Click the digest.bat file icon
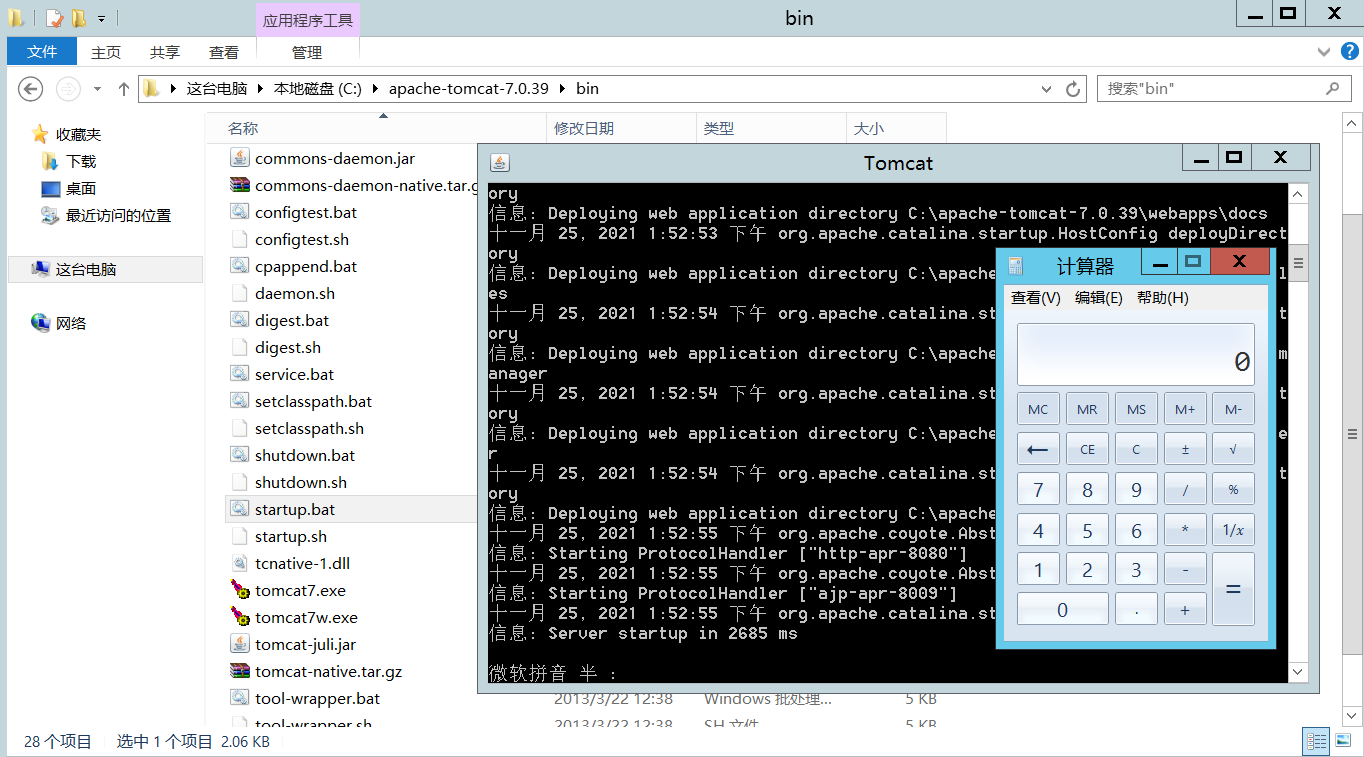 pyautogui.click(x=239, y=320)
